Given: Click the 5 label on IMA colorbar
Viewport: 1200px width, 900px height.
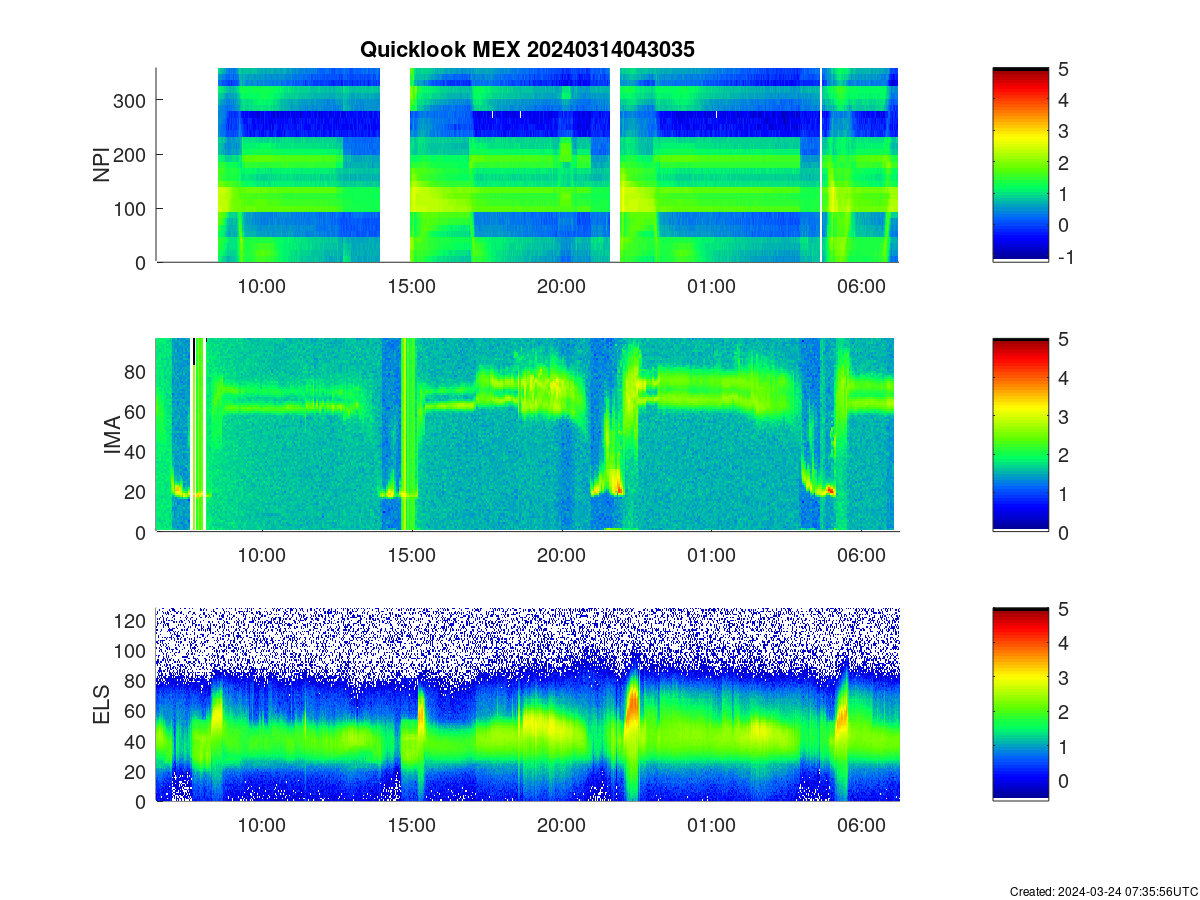Looking at the screenshot, I should coord(1064,339).
